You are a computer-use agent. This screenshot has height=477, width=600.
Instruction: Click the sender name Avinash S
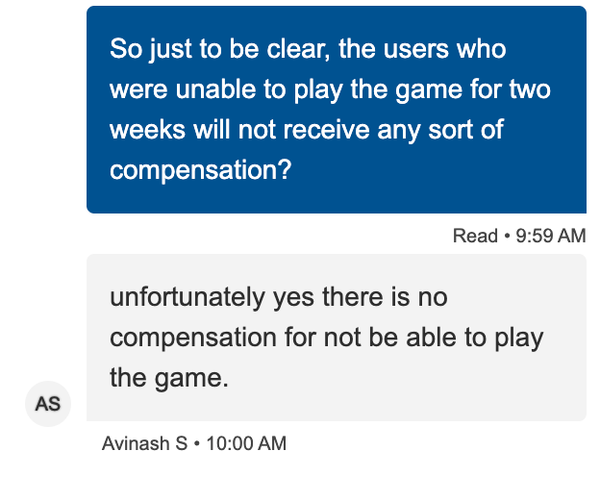coord(144,442)
